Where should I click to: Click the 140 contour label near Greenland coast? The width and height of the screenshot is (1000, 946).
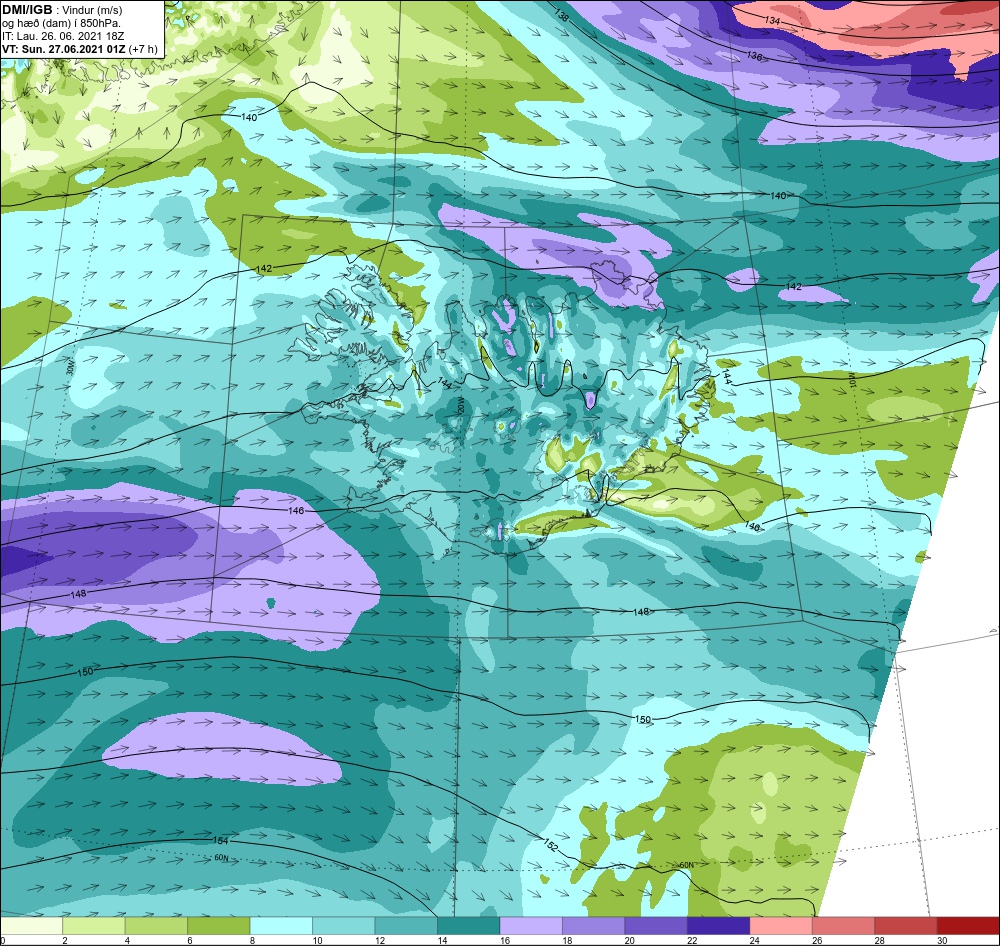(x=249, y=117)
